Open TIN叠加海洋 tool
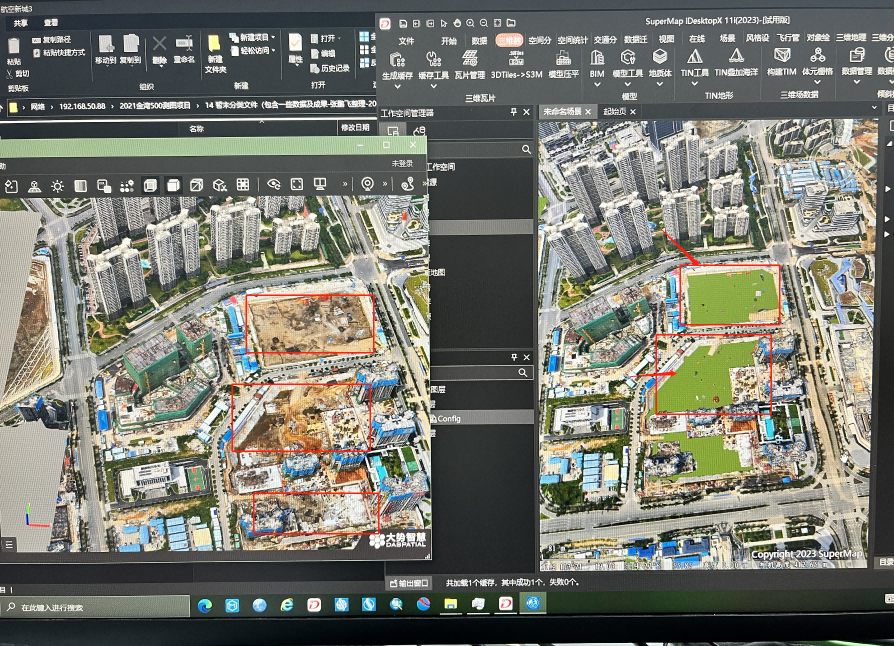Image resolution: width=894 pixels, height=646 pixels. point(736,56)
